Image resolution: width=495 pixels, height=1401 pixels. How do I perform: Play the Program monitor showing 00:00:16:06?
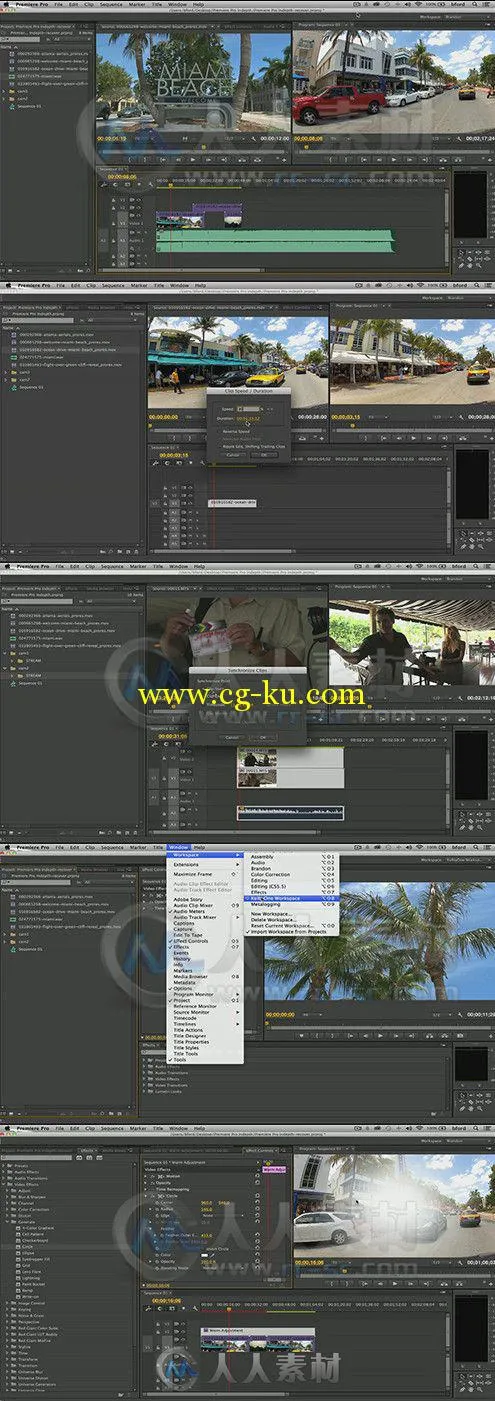pyautogui.click(x=395, y=1283)
